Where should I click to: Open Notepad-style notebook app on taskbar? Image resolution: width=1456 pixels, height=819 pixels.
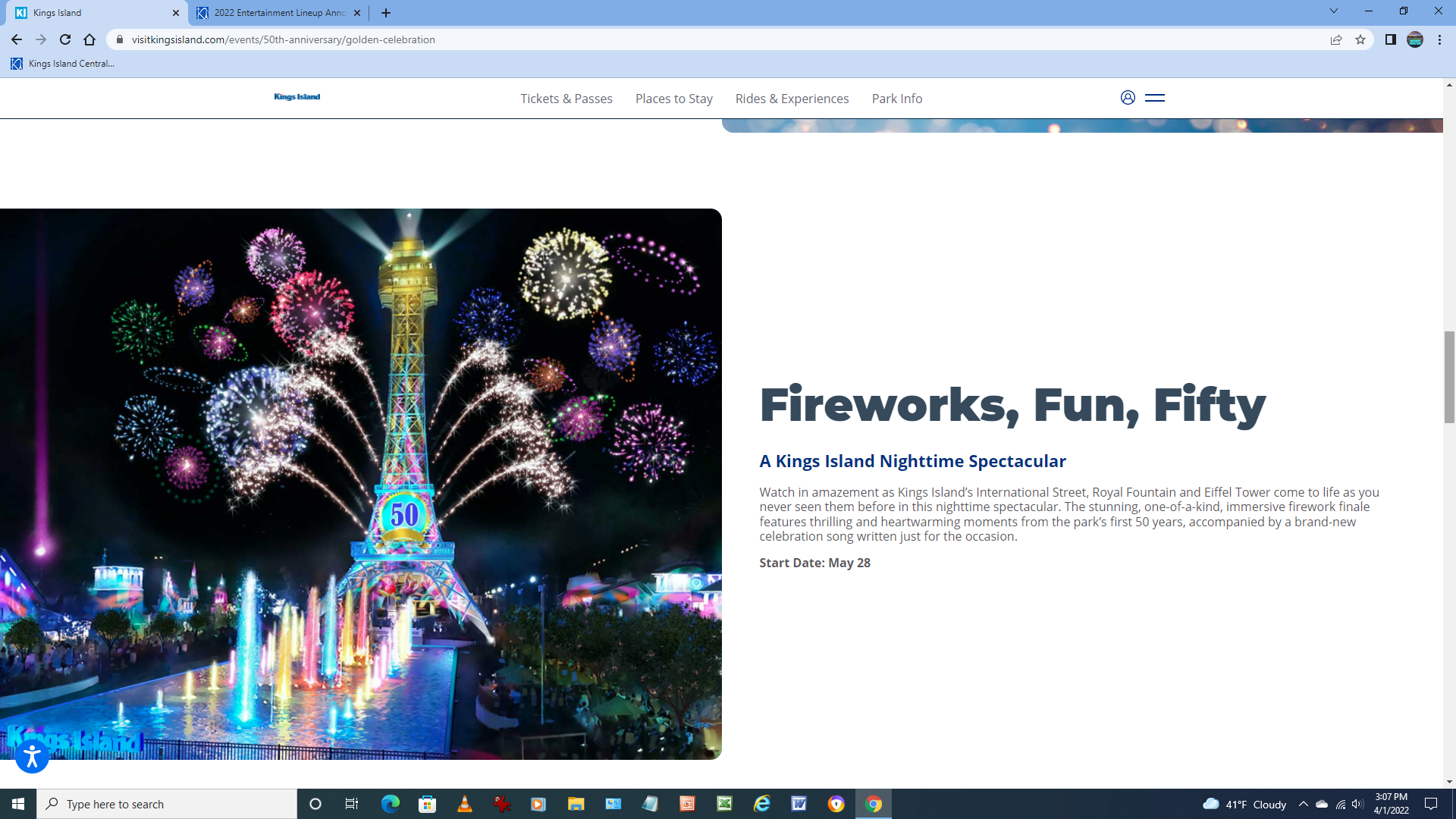(x=650, y=804)
